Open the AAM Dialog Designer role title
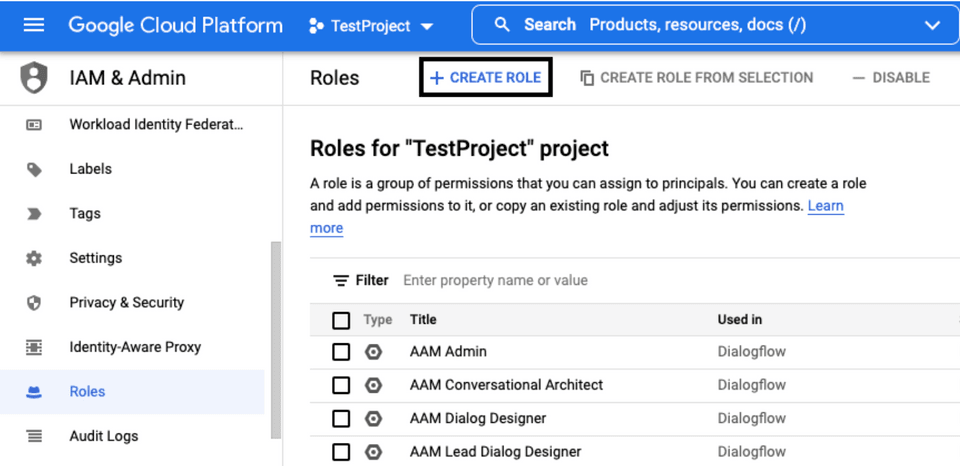 pyautogui.click(x=478, y=418)
